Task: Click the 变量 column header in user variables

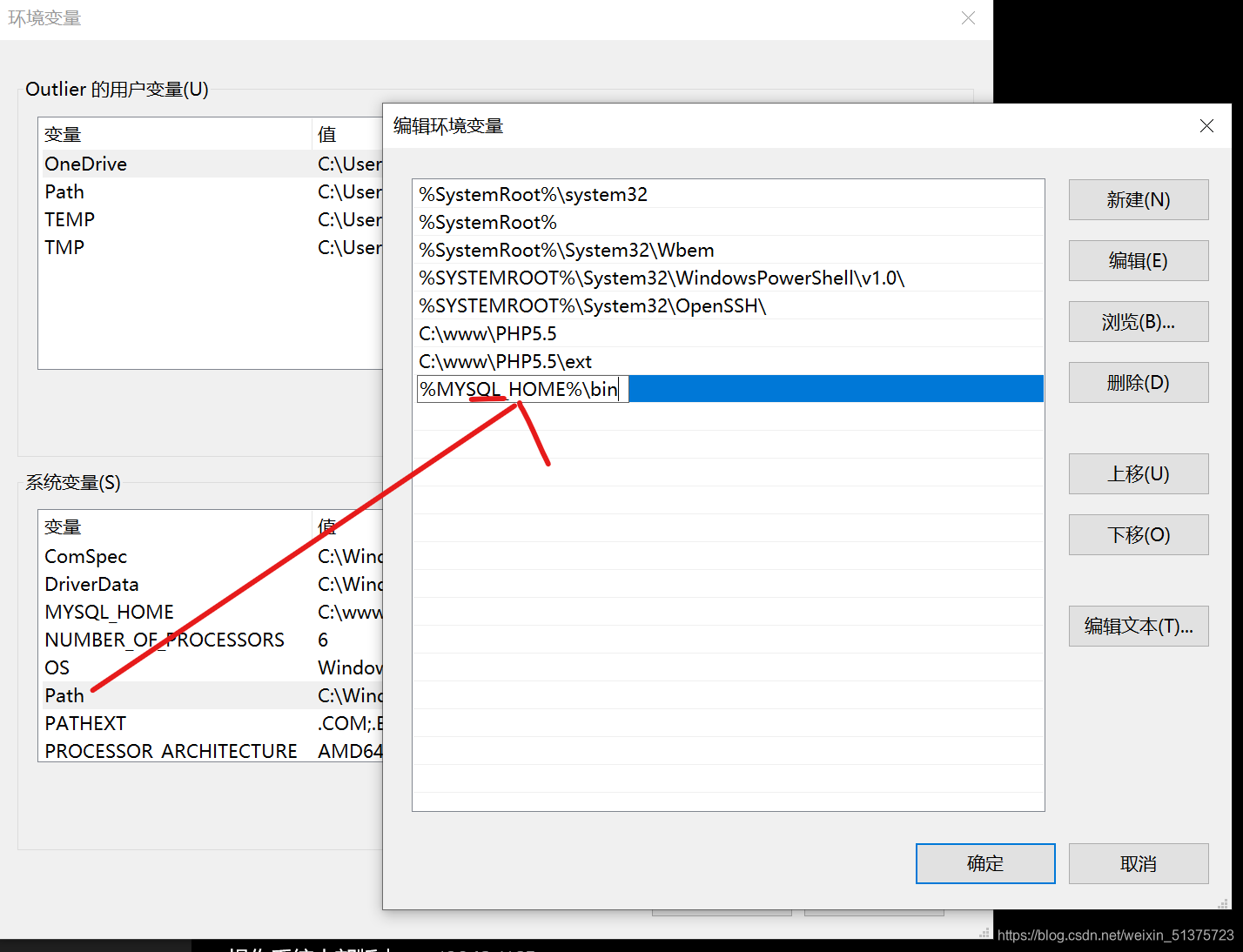Action: tap(176, 134)
